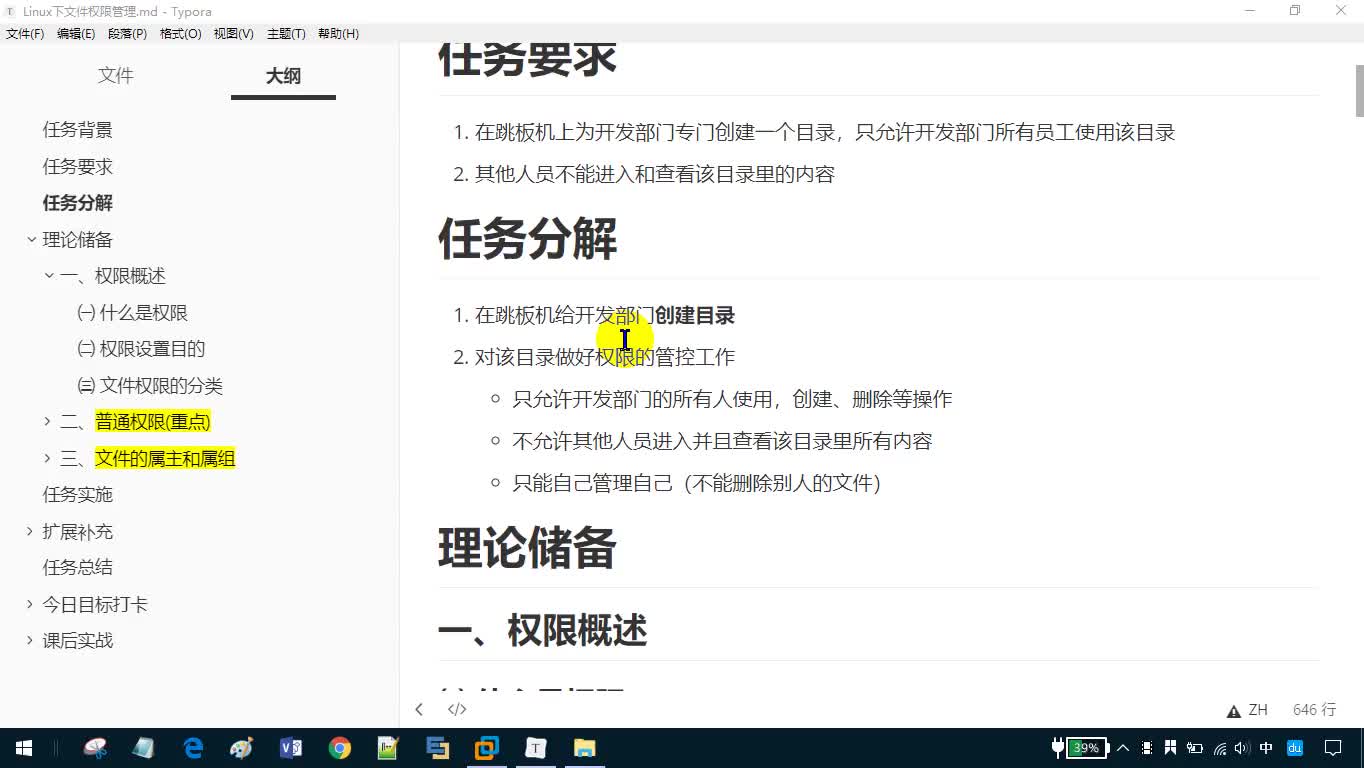
Task: Open the Wi-Fi network tray icon
Action: click(1219, 748)
